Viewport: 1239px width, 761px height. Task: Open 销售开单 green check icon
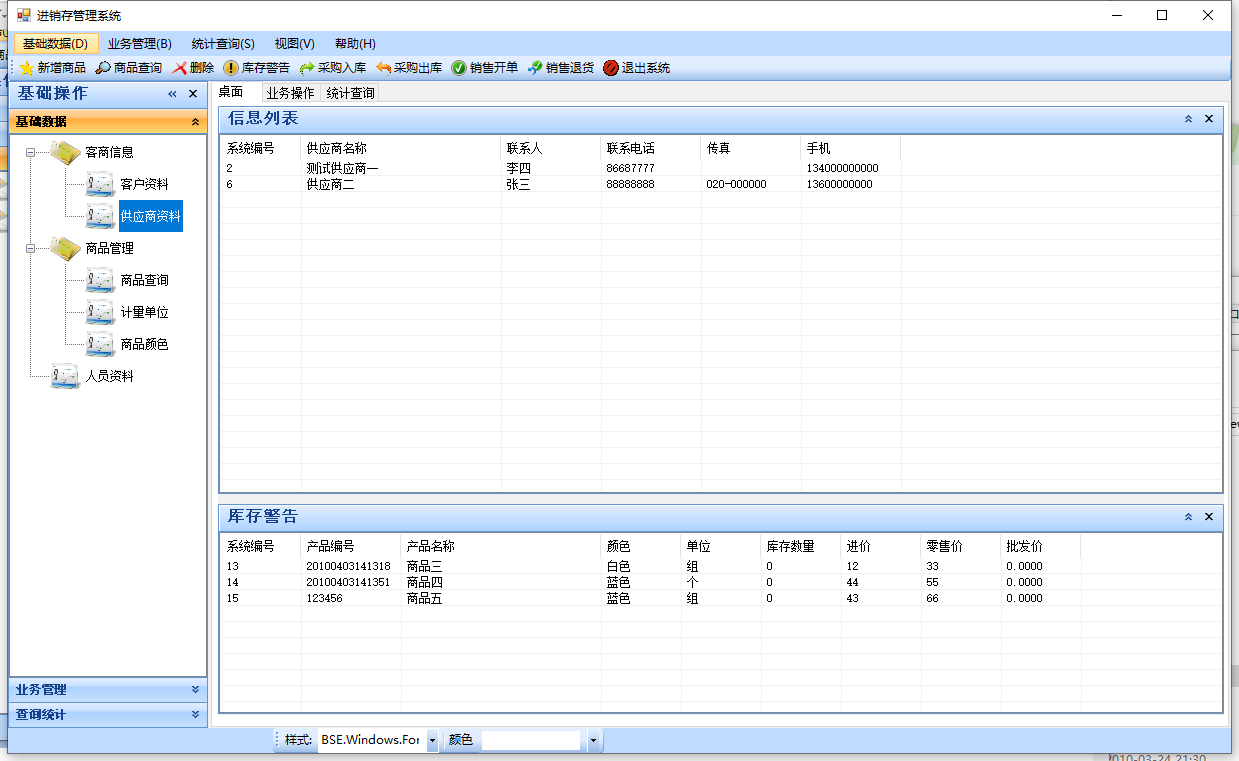pos(459,68)
